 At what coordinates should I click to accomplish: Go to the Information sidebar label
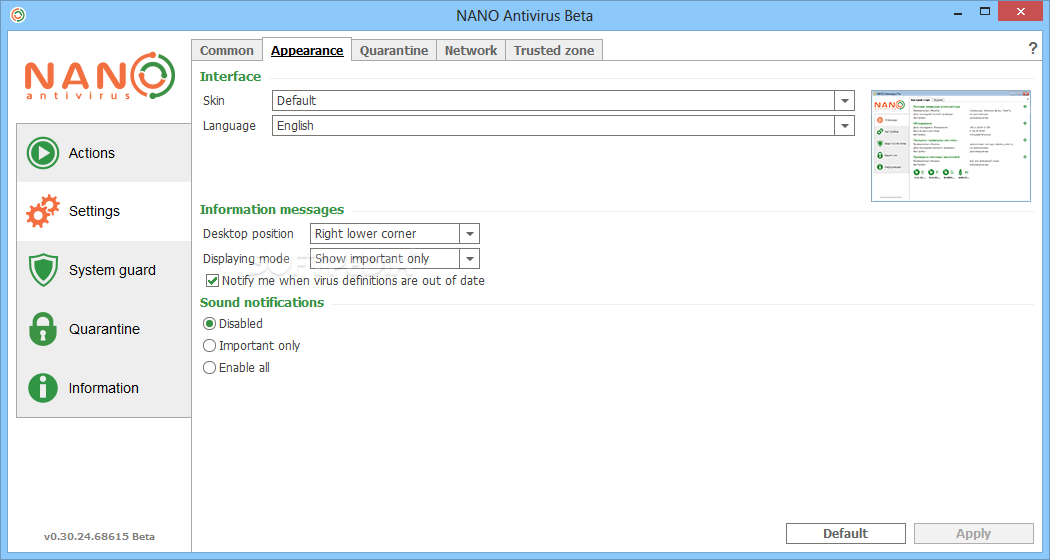[103, 388]
